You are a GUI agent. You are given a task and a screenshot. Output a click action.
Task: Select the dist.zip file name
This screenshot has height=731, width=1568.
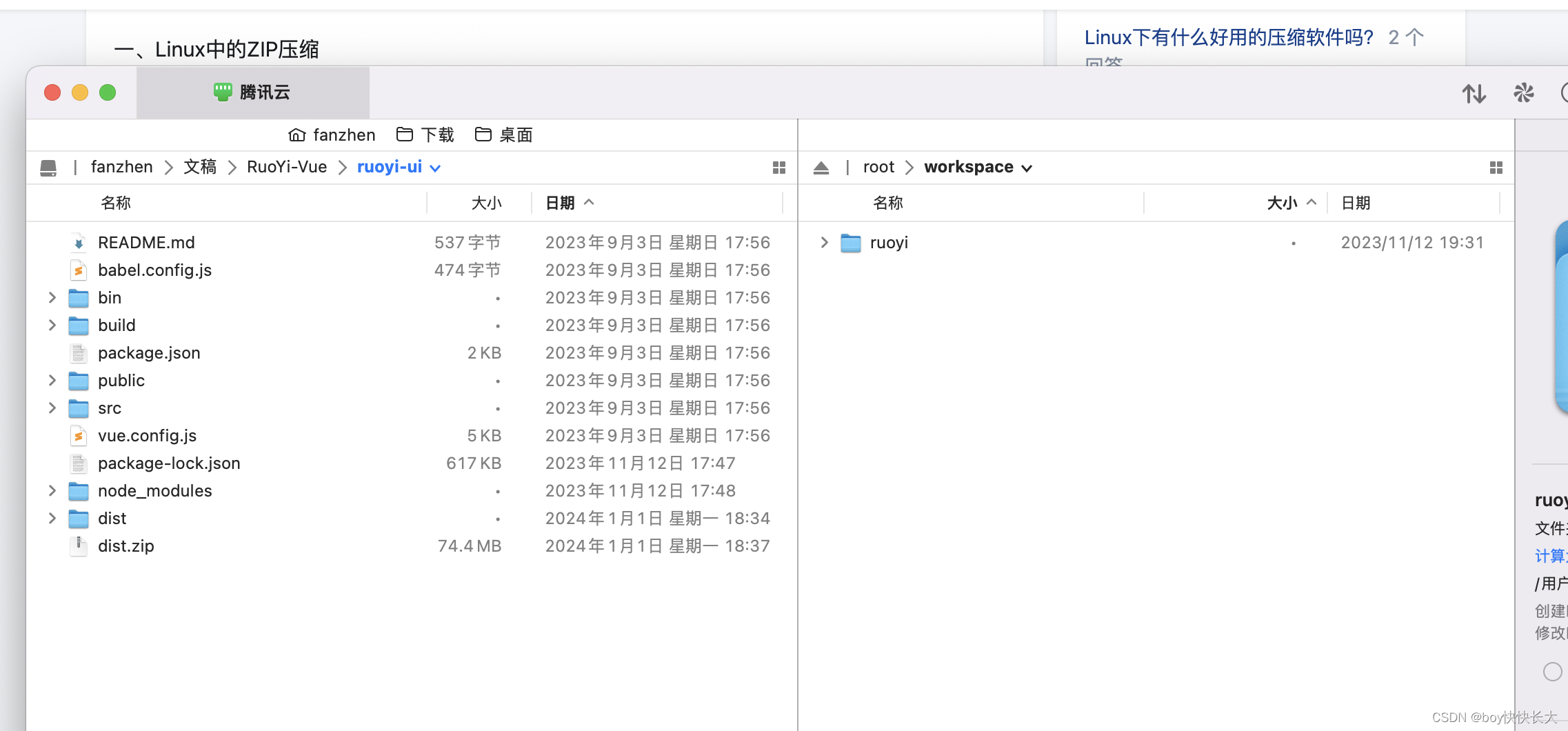click(126, 546)
